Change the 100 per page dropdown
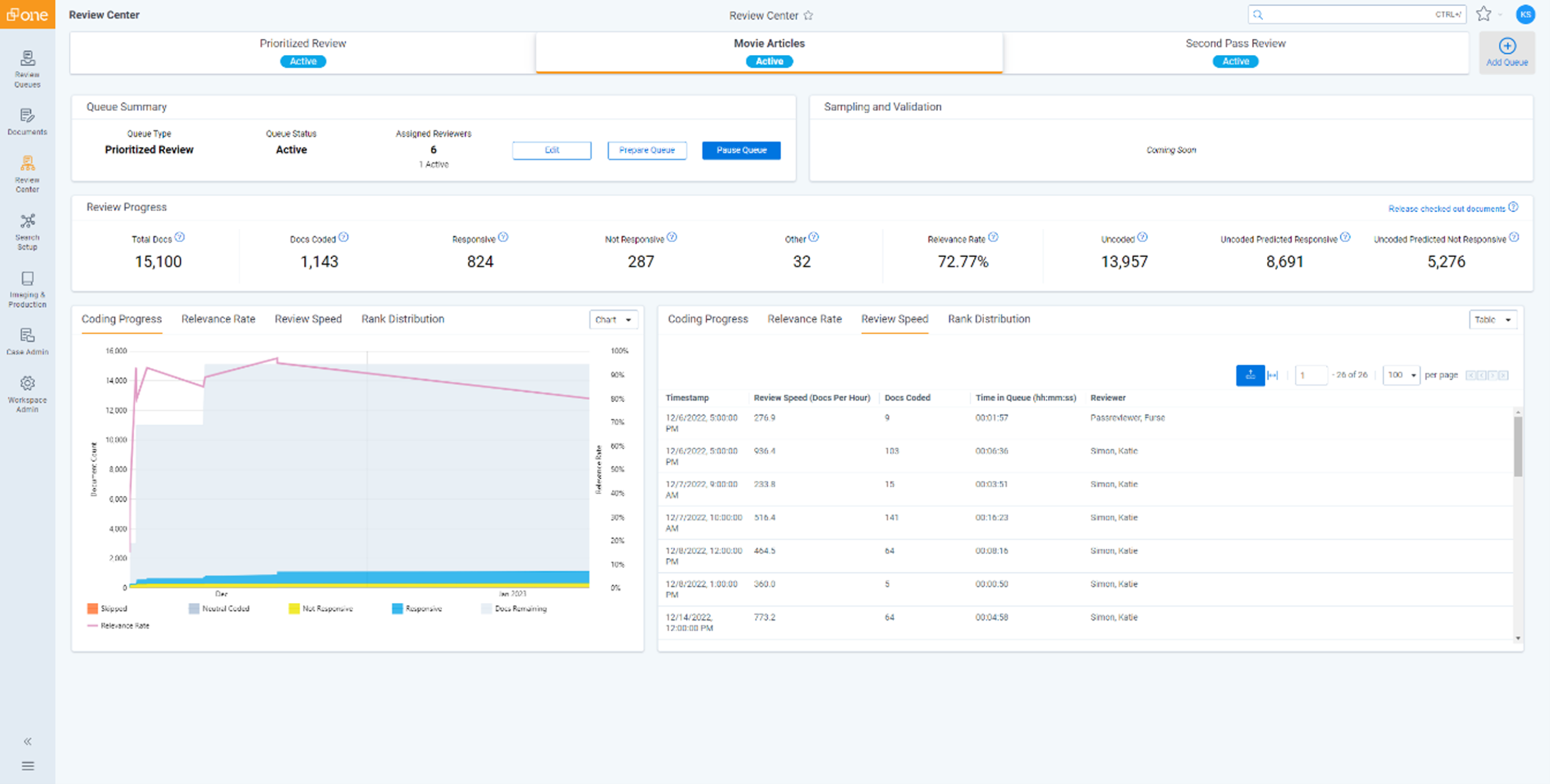1550x784 pixels. click(x=1401, y=375)
